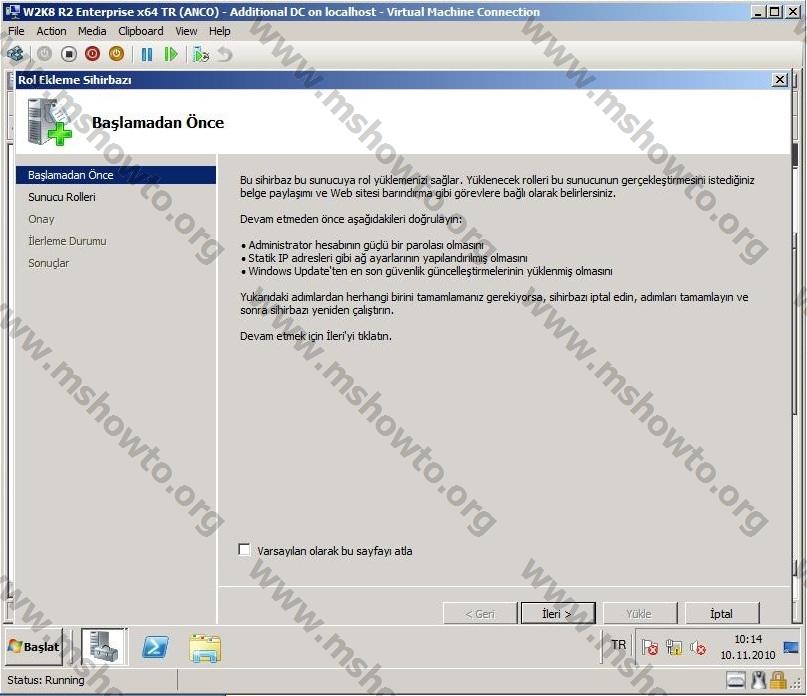Click the 'Windows Update'ten' bullet line

point(427,271)
